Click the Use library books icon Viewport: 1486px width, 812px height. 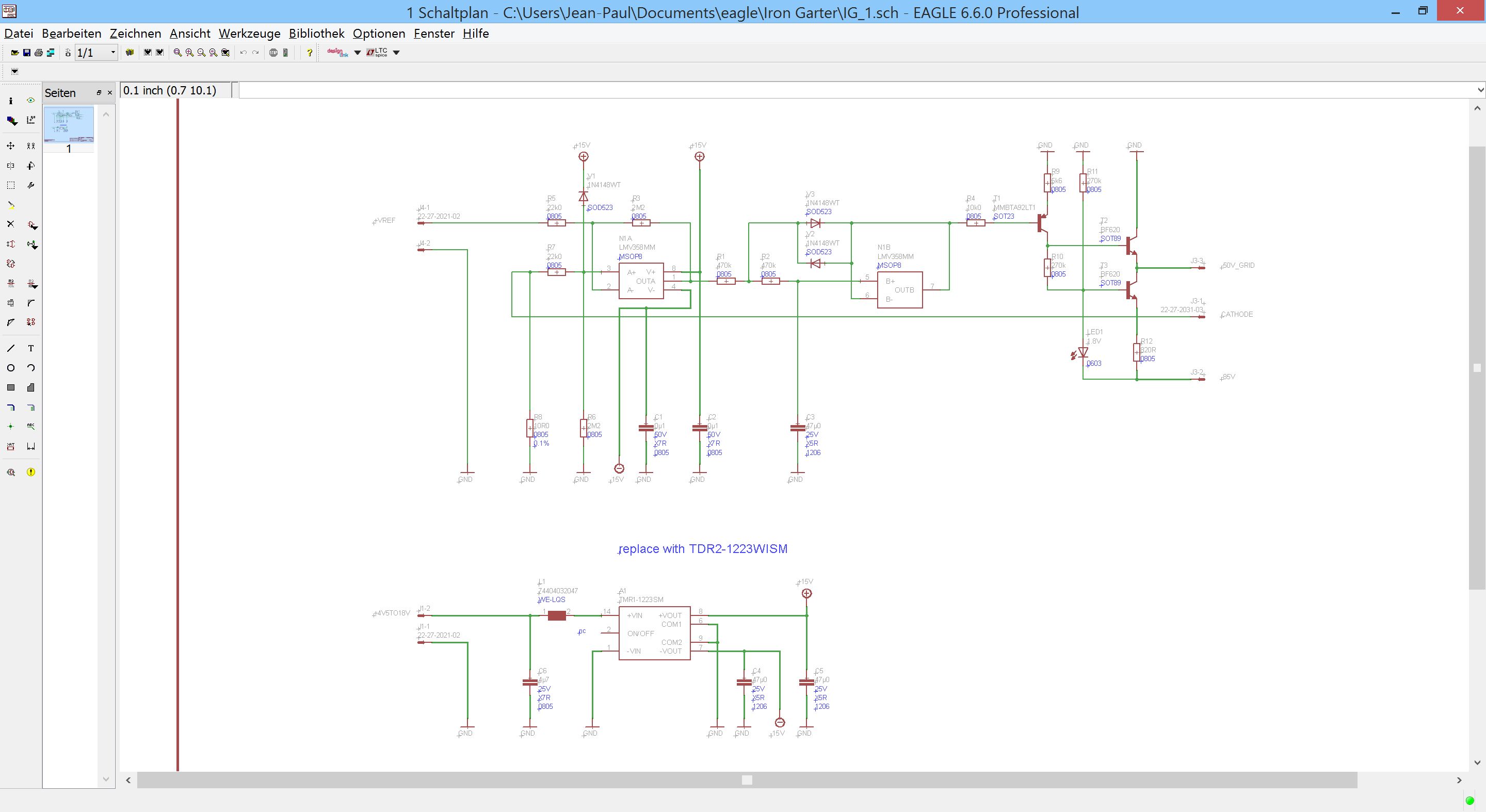(x=130, y=53)
